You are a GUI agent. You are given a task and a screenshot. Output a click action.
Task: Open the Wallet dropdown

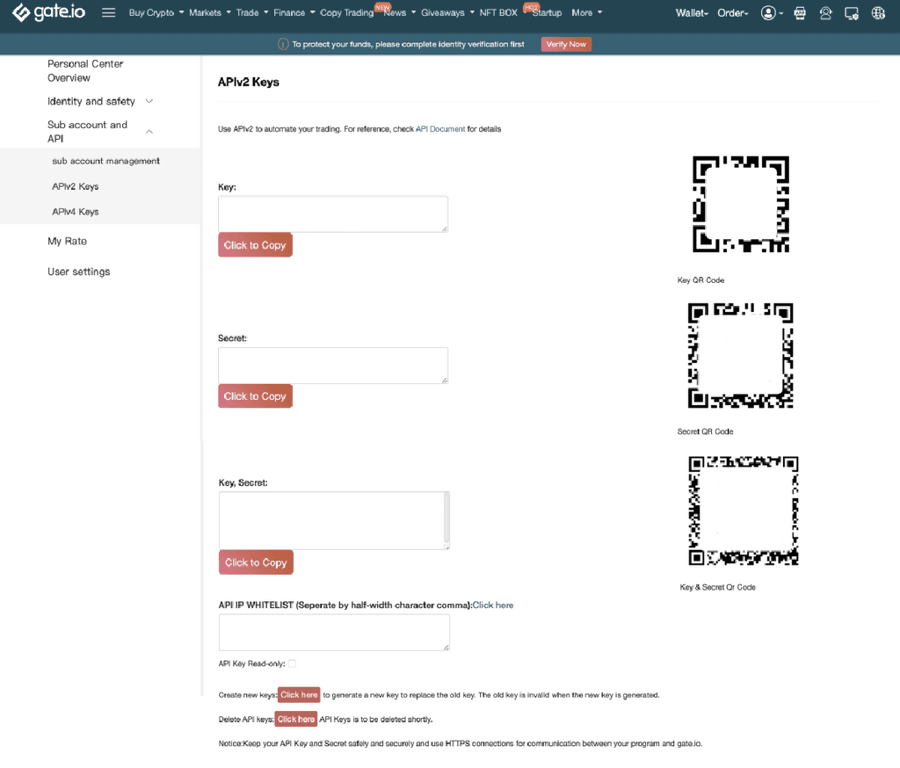(x=692, y=13)
